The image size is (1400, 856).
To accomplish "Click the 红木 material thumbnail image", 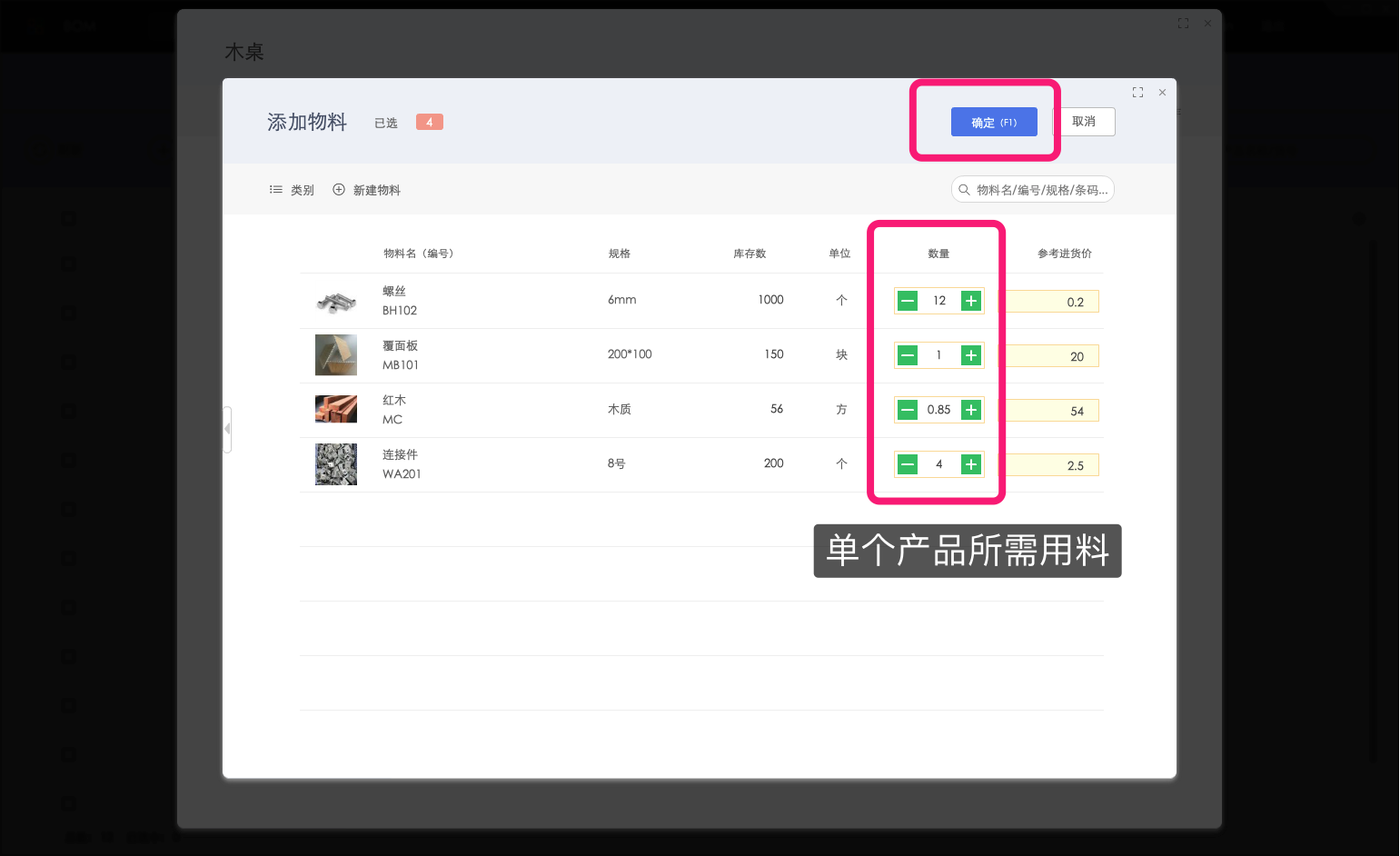I will tap(336, 410).
